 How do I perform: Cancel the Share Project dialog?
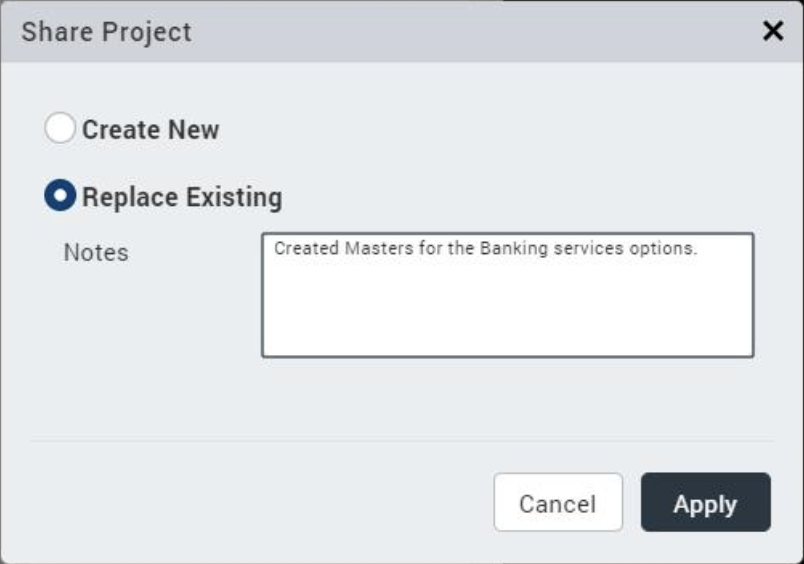pos(557,503)
